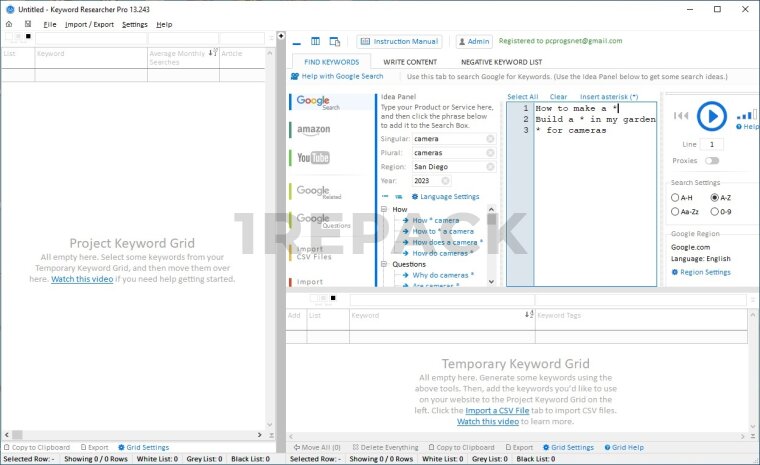
Task: Click the Instruction Manual button
Action: pos(399,42)
